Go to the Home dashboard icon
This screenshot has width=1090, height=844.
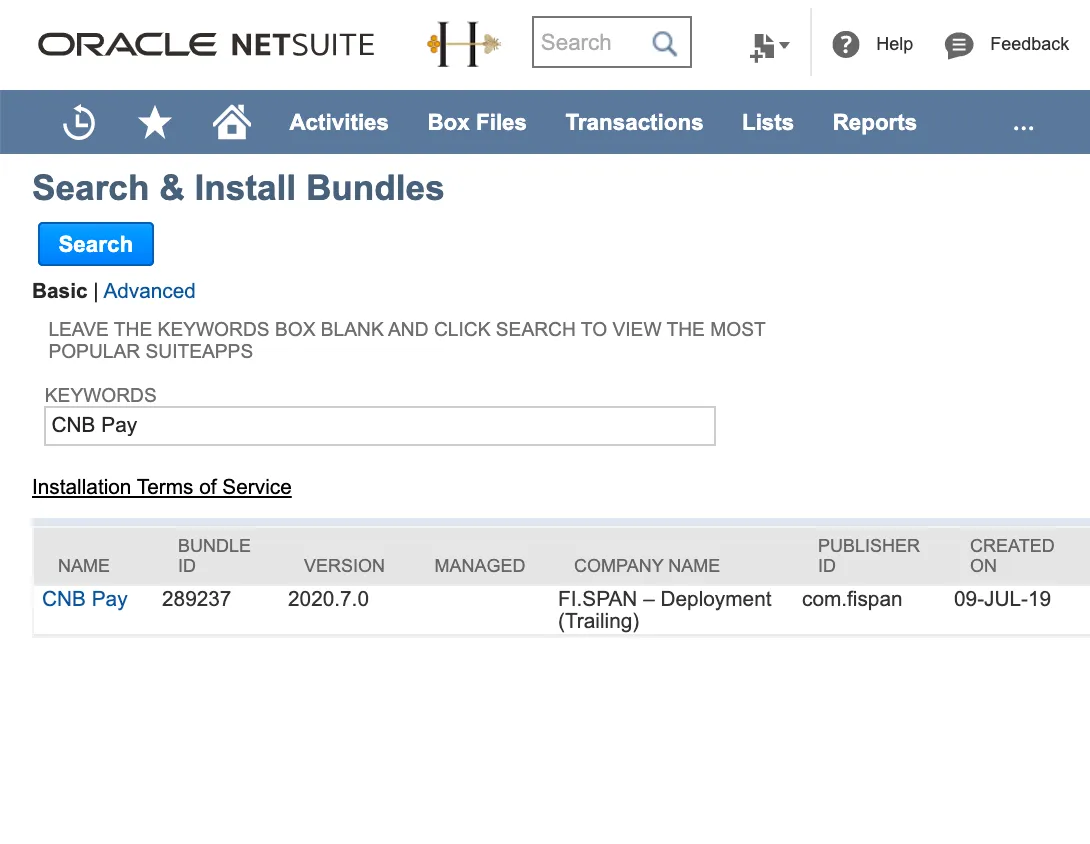coord(231,122)
